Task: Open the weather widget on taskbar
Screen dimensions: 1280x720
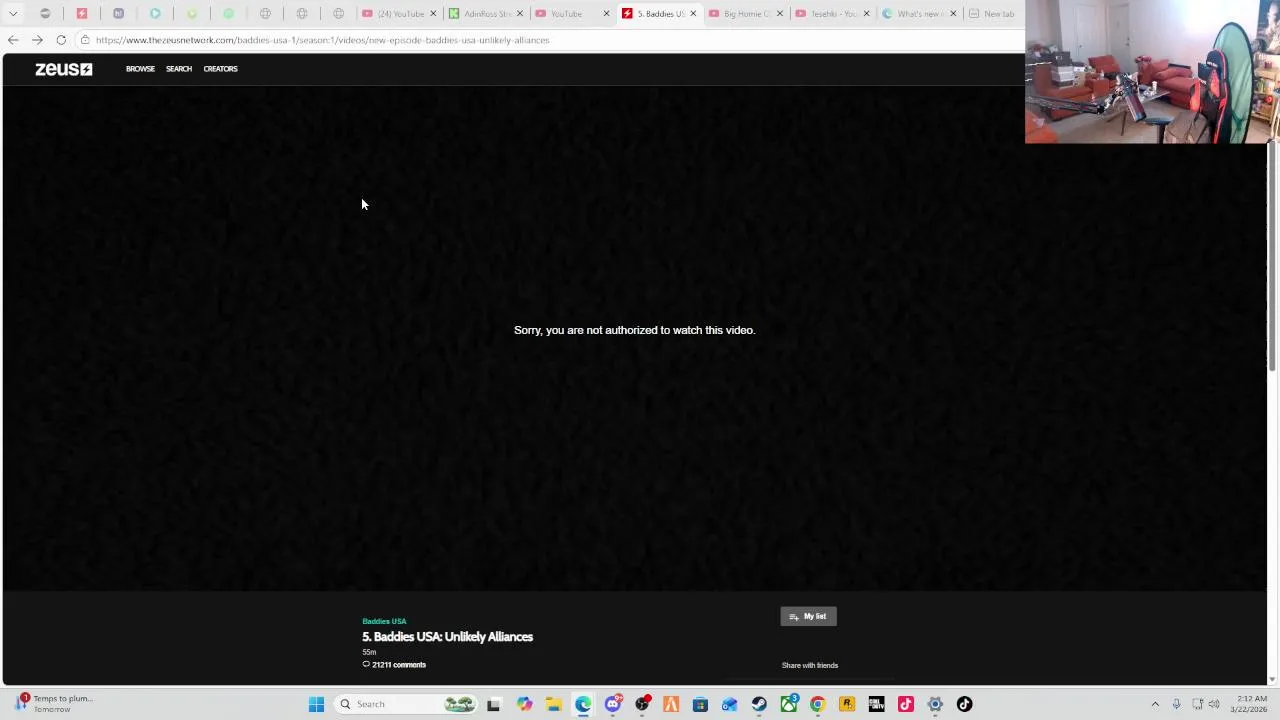Action: coord(52,704)
